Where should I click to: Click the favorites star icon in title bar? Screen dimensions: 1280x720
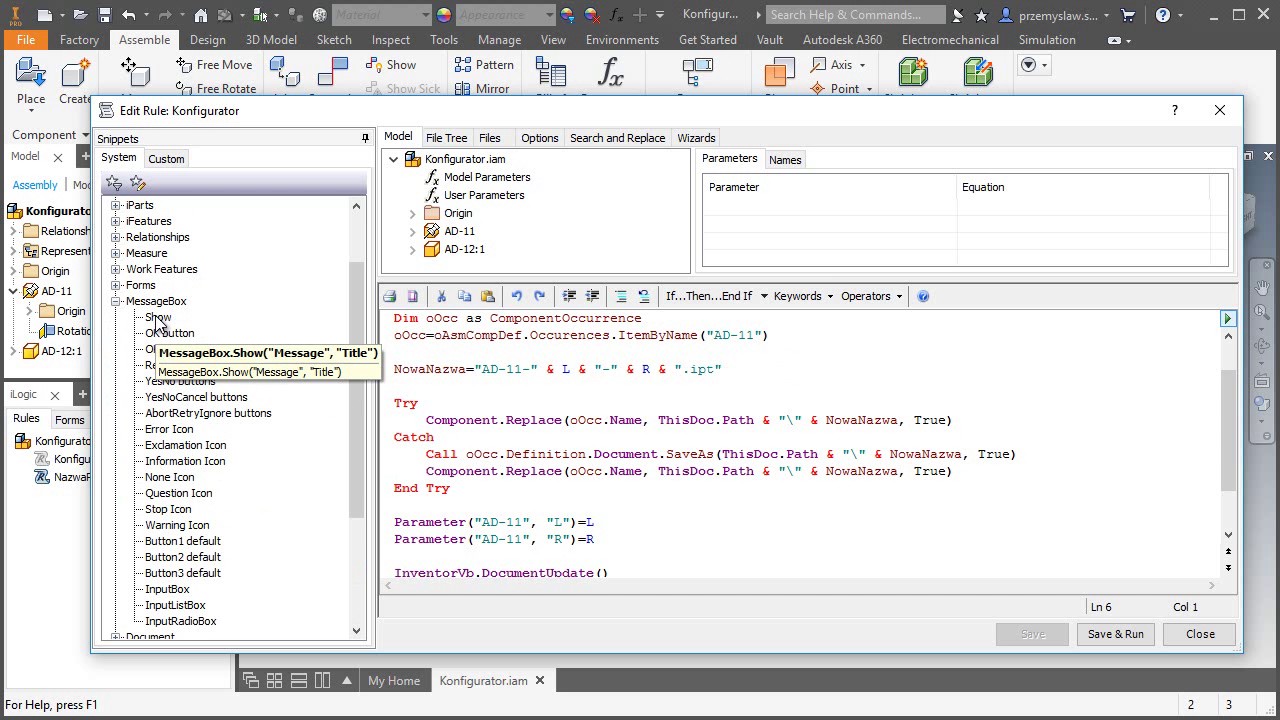pyautogui.click(x=981, y=15)
